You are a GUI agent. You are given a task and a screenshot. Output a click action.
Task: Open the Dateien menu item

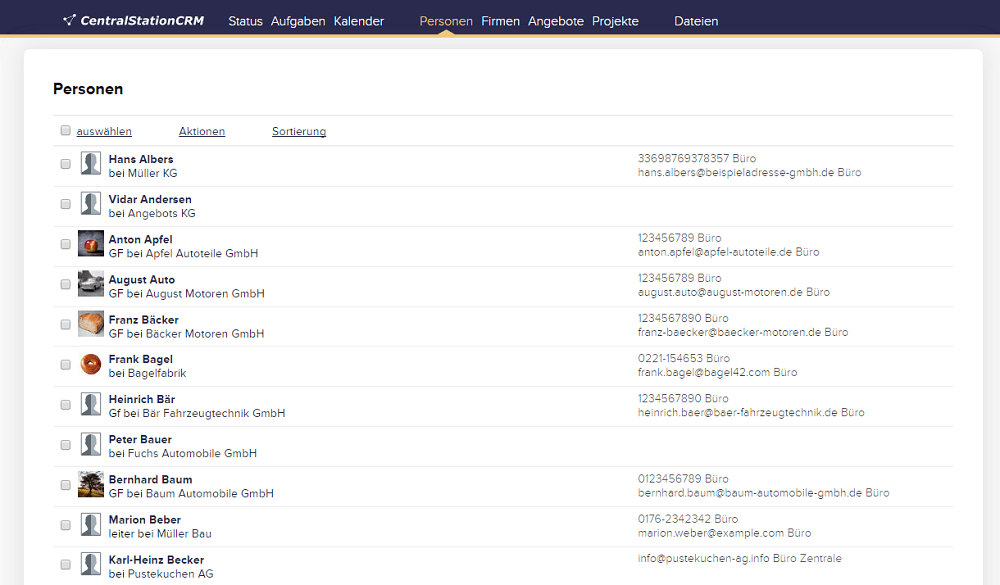(696, 21)
